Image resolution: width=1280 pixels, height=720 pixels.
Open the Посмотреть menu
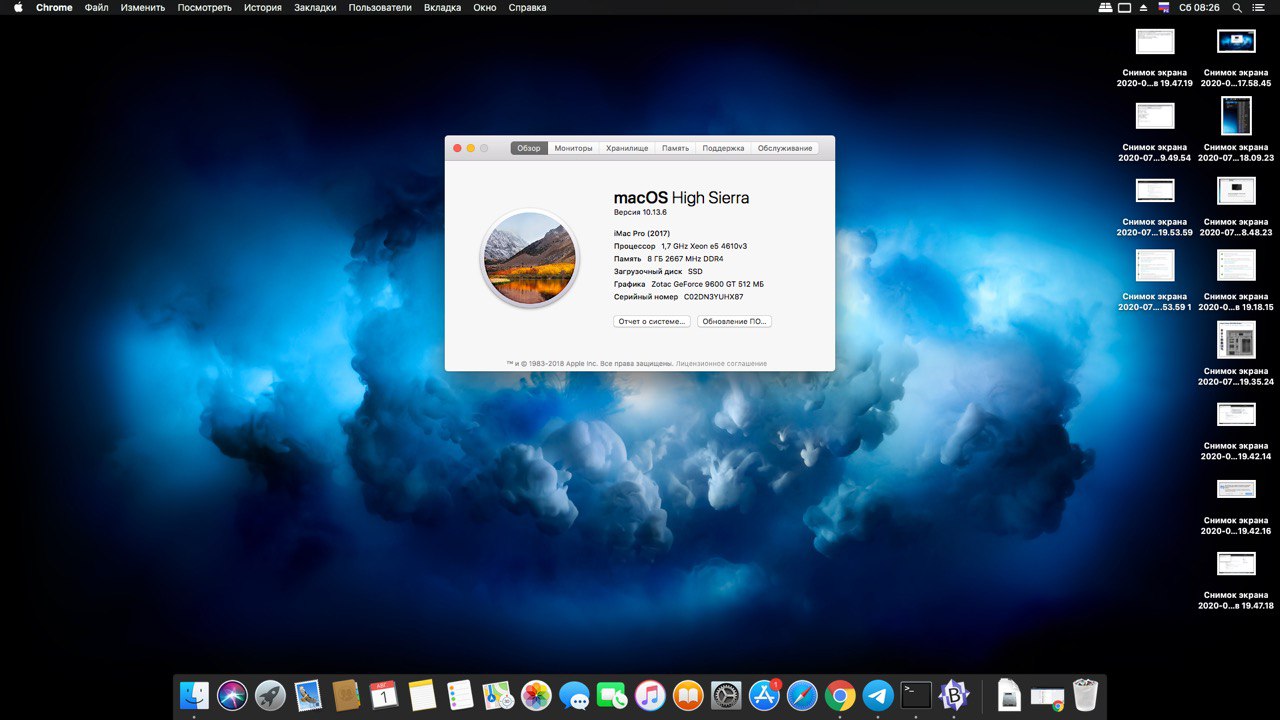[205, 7]
